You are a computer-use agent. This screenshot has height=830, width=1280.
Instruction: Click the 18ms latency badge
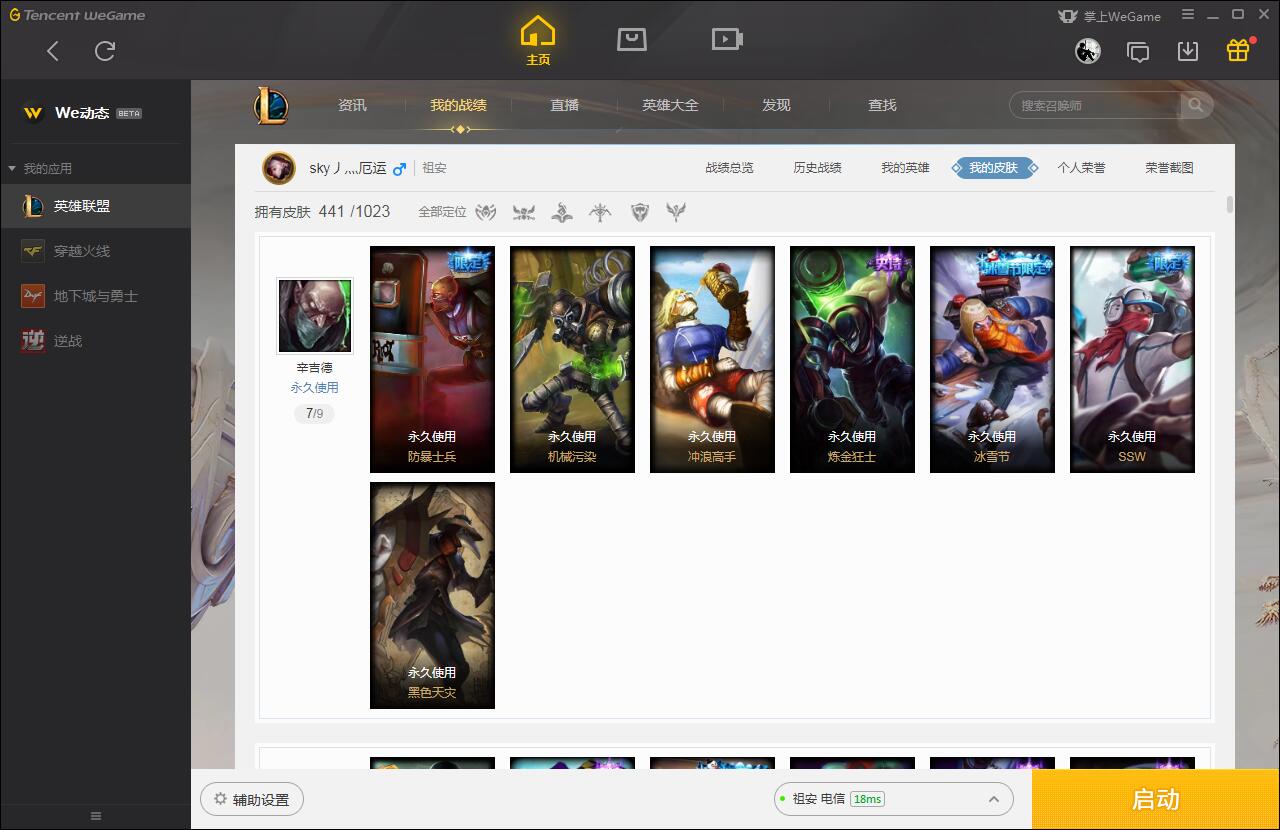pos(867,799)
